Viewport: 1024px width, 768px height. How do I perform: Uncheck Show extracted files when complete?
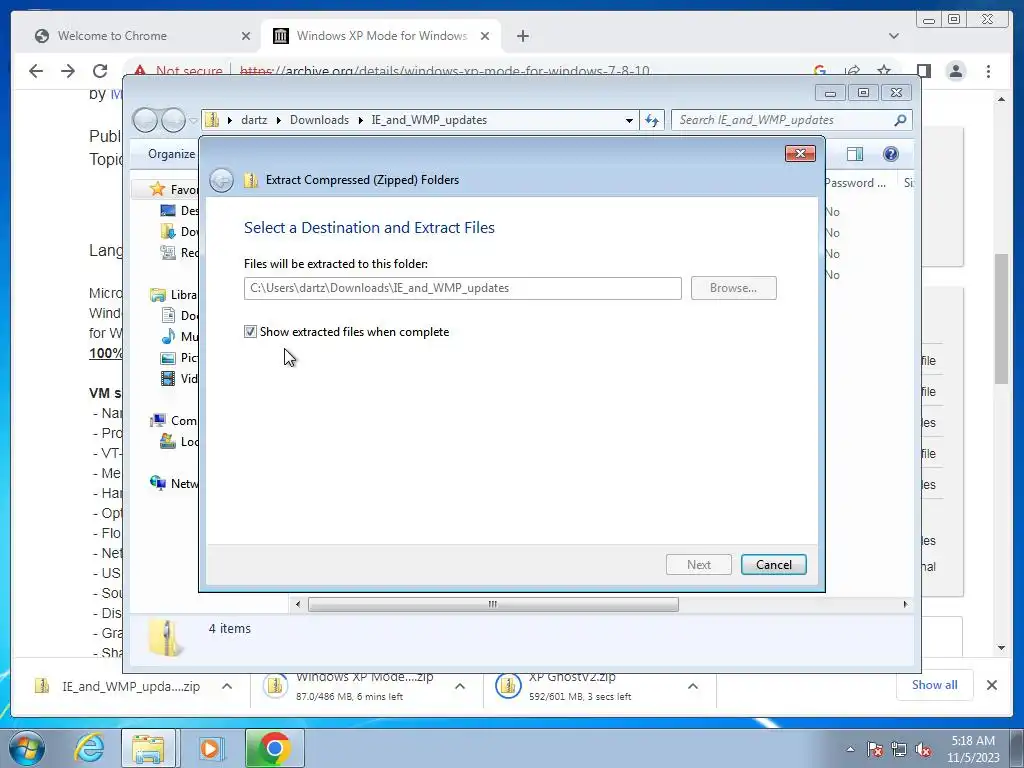250,332
